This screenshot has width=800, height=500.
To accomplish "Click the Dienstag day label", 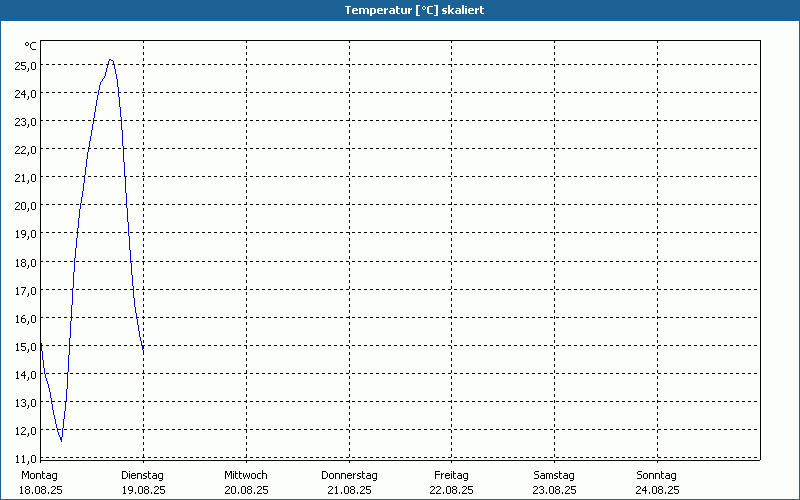I will (x=142, y=476).
